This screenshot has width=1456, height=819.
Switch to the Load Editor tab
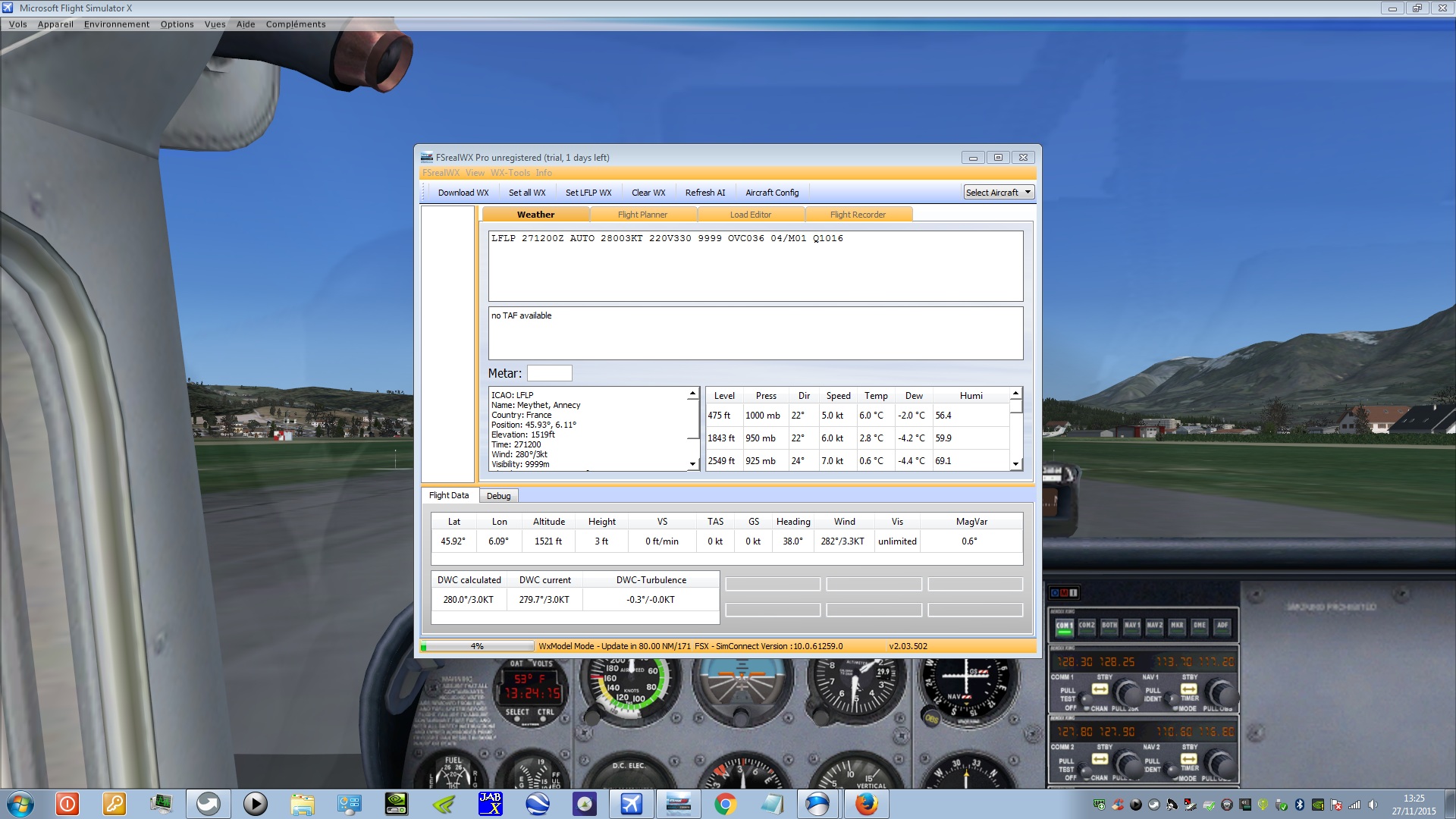coord(751,215)
